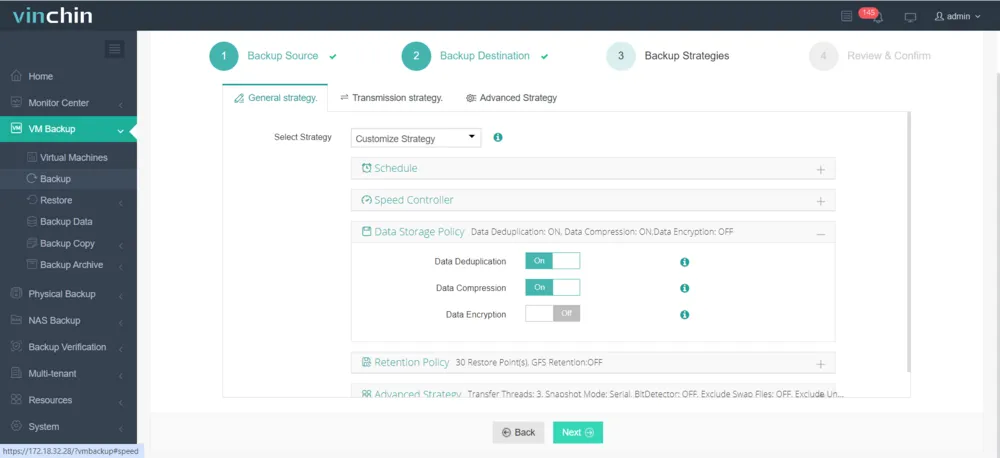Viewport: 1000px width, 458px height.
Task: Click the Backup Archive icon
Action: point(32,265)
